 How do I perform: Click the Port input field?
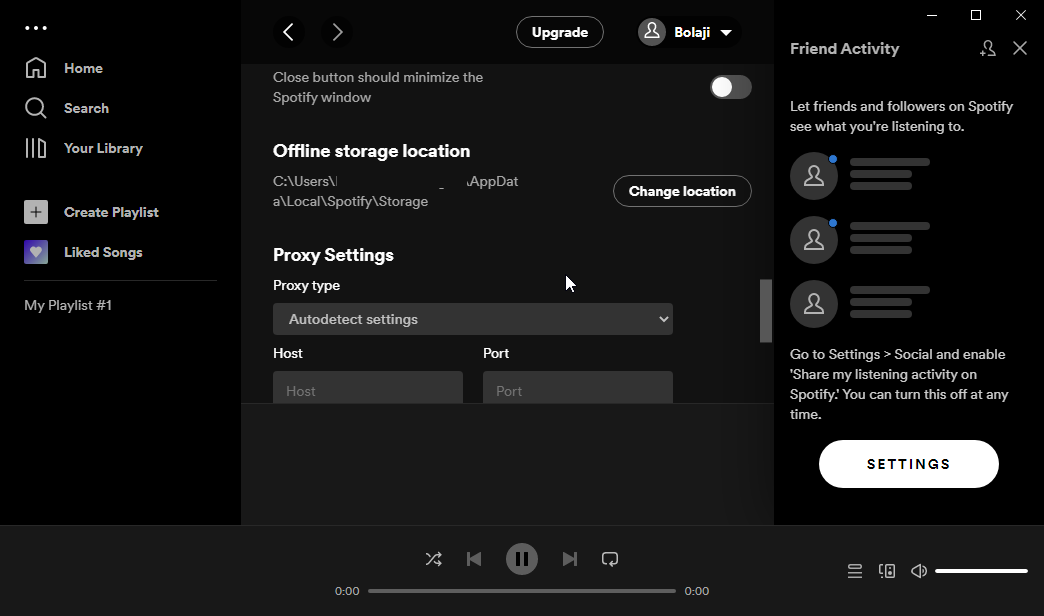578,388
